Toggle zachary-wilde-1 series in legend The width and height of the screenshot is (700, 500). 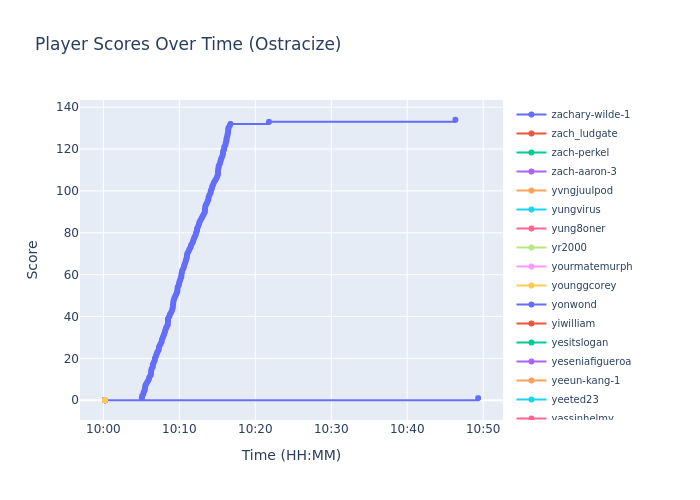click(x=590, y=115)
